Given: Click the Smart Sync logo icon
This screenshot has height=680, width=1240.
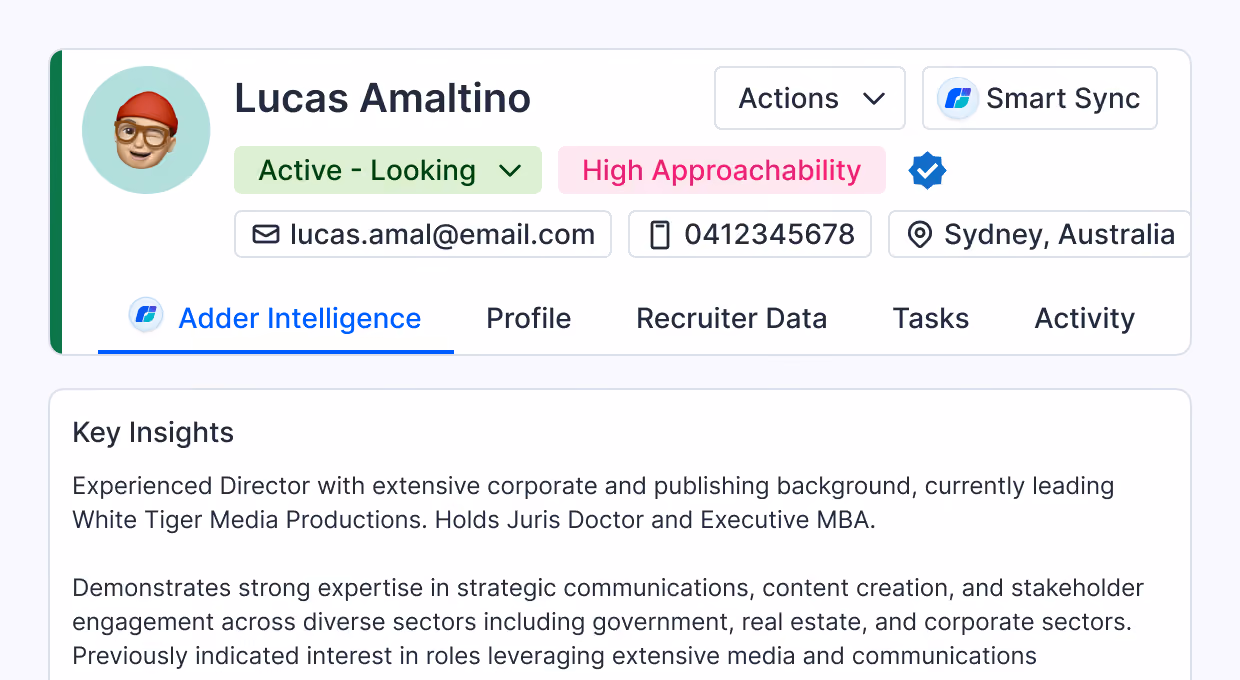Looking at the screenshot, I should (x=958, y=98).
